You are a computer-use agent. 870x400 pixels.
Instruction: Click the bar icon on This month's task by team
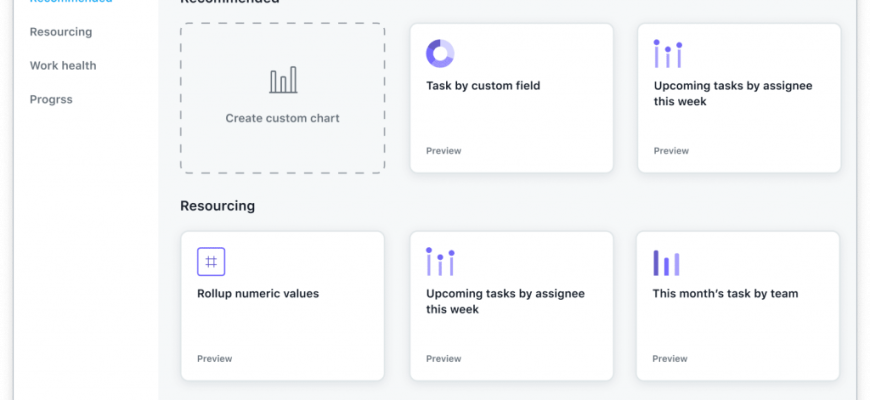[666, 262]
